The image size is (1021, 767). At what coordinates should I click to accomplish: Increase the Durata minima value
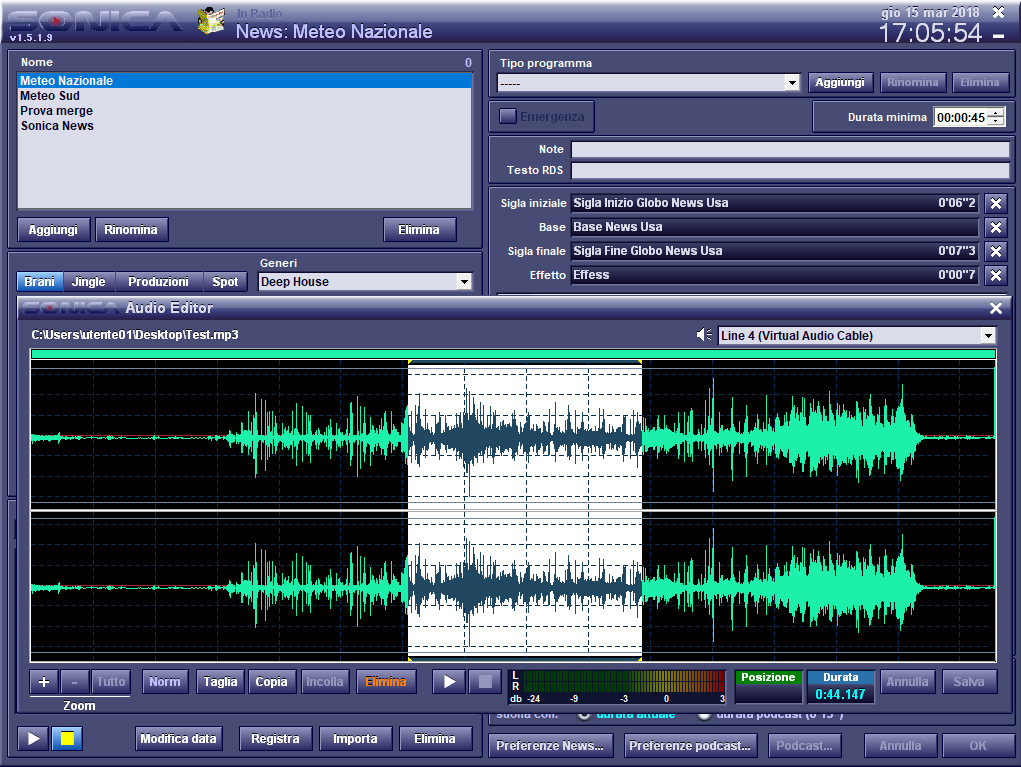point(997,113)
